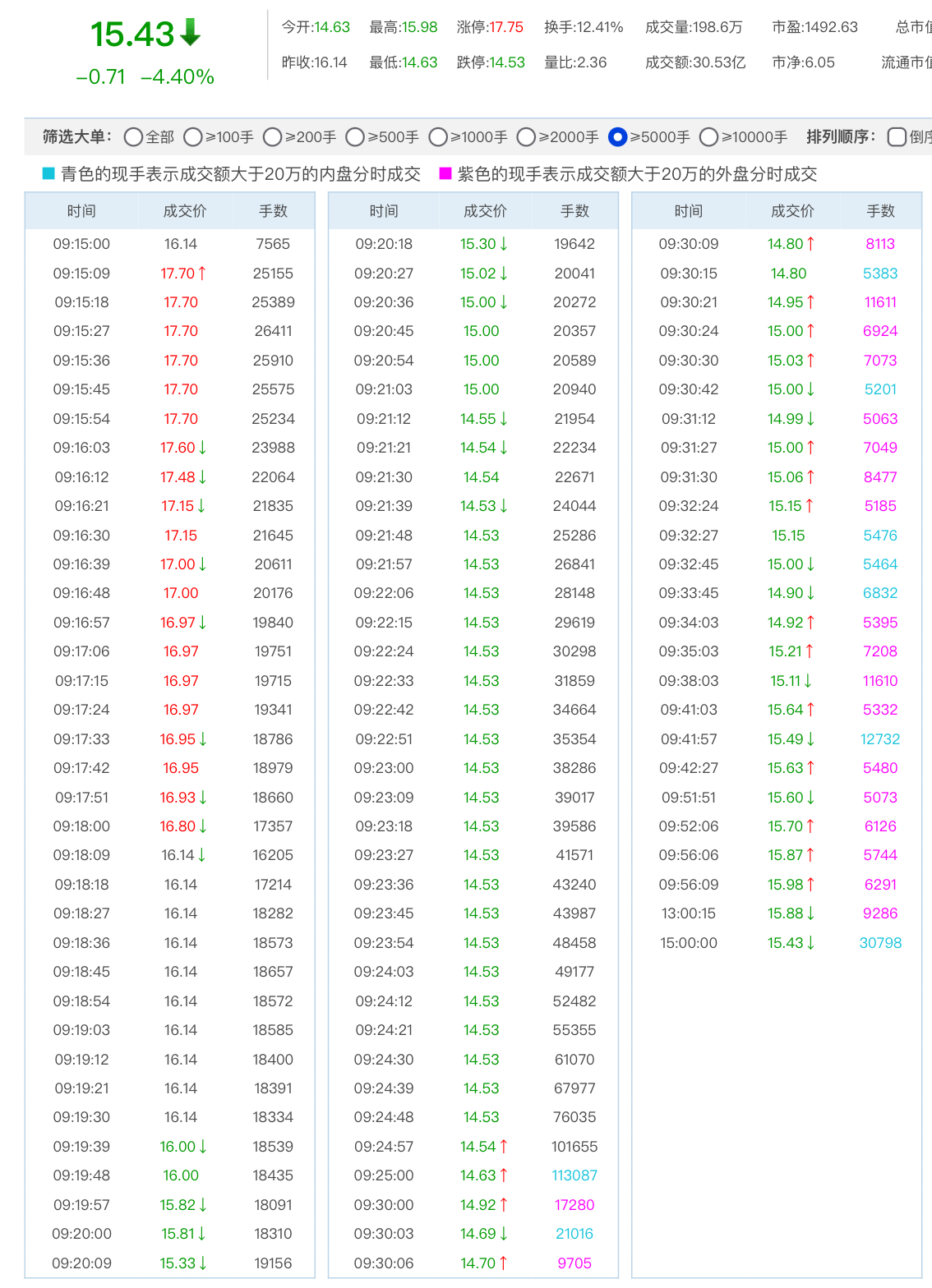
Task: Click the 成交量 198.6万 figure
Action: [x=717, y=27]
